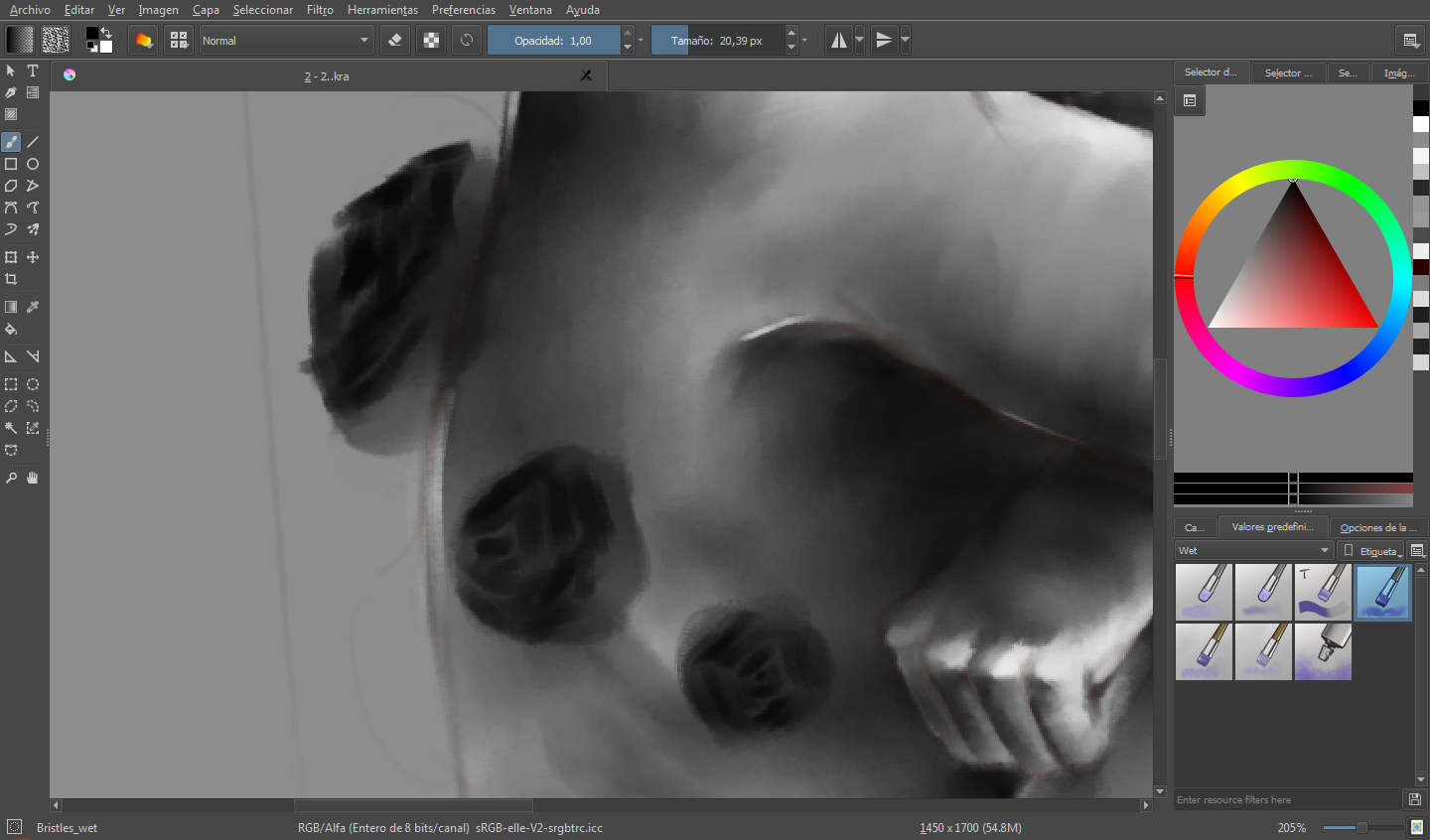This screenshot has height=840, width=1430.
Task: Open the Wet tag dropdown
Action: coord(1253,550)
